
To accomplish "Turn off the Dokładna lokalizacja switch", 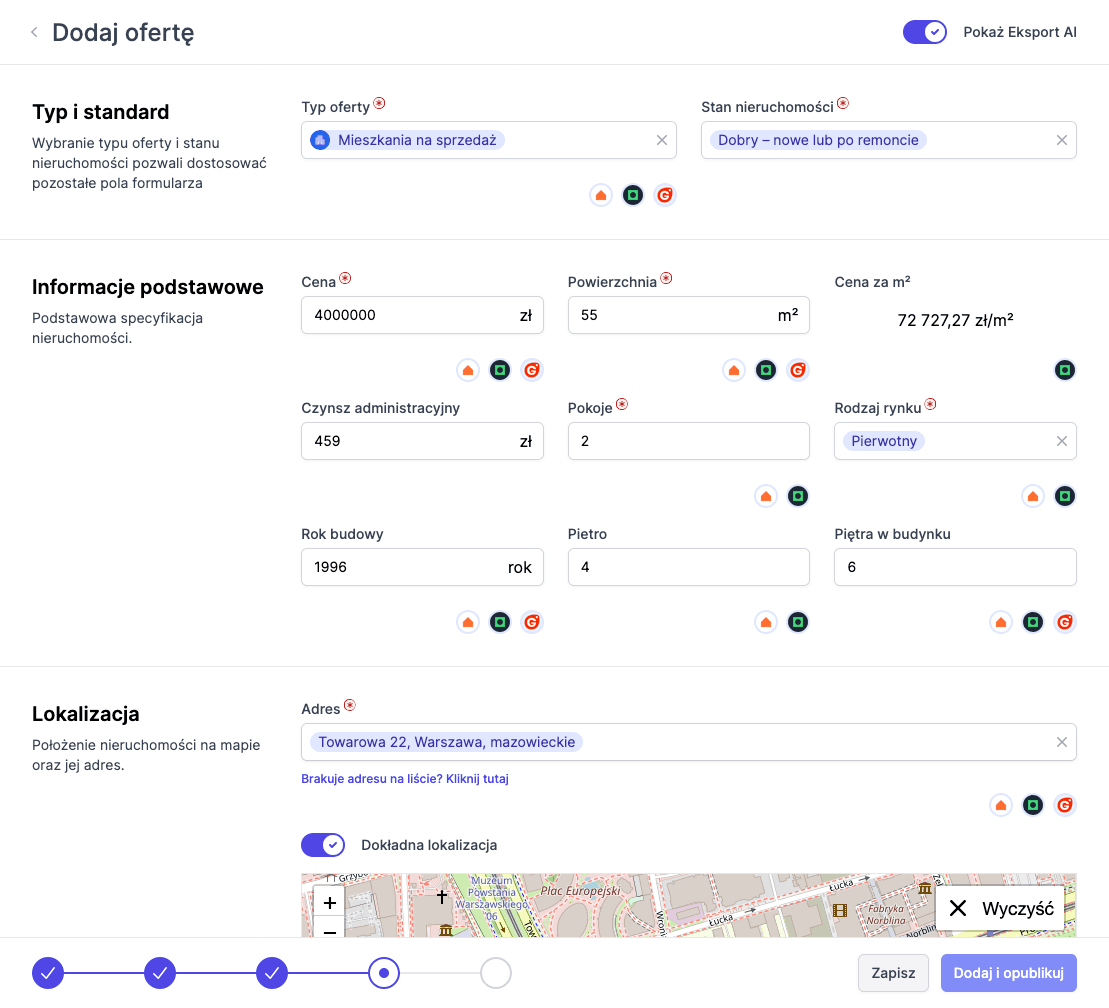I will pyautogui.click(x=323, y=845).
